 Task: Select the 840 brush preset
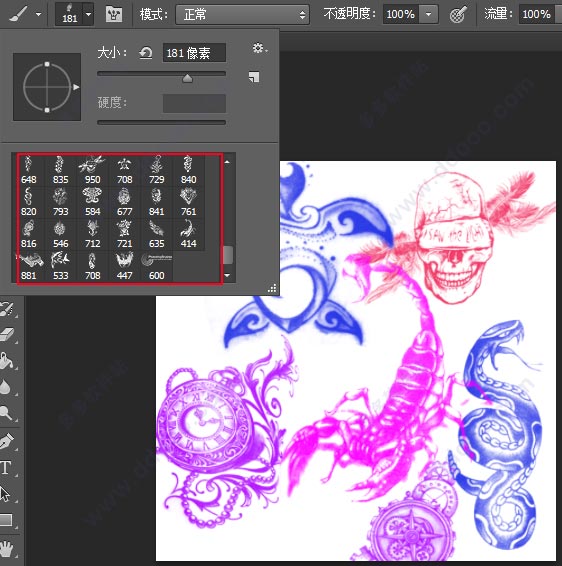[188, 170]
